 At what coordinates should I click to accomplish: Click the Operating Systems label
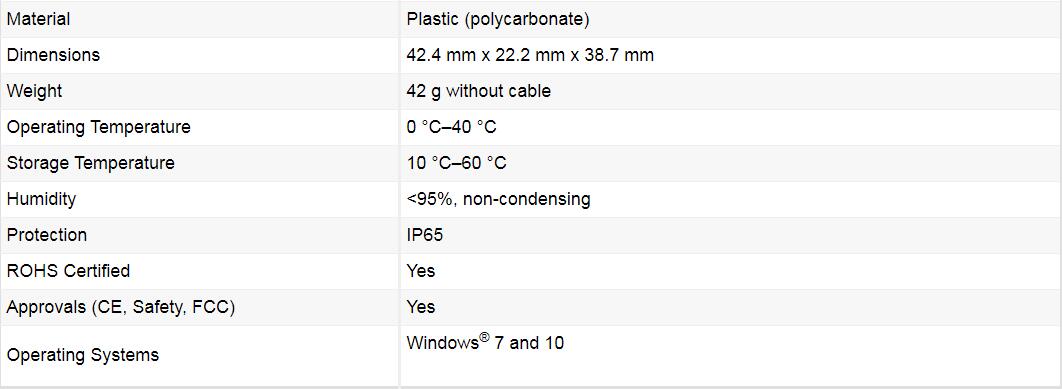point(83,355)
